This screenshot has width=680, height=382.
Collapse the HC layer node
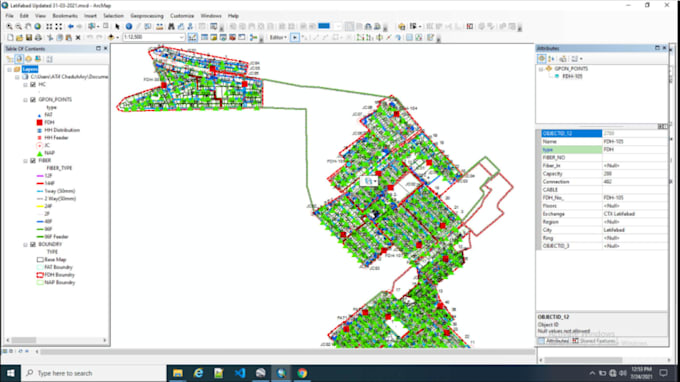pos(26,85)
